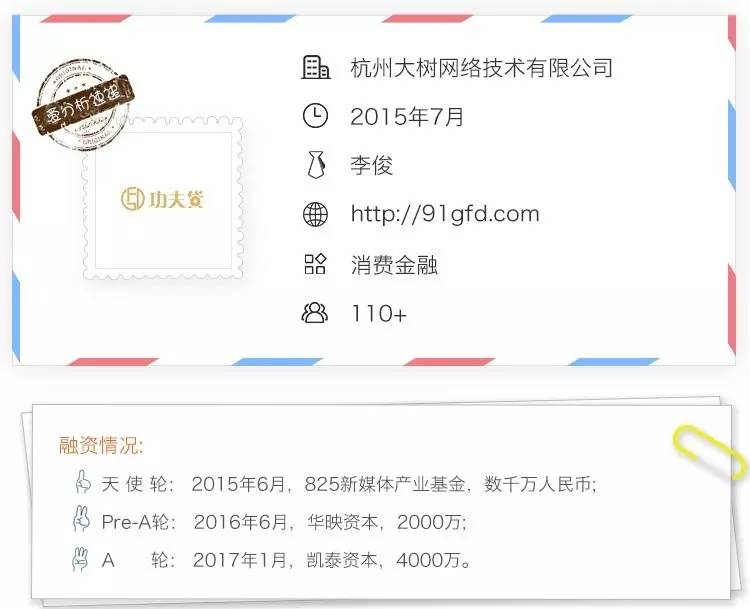Click the team size people icon
The image size is (750, 609).
[x=315, y=312]
